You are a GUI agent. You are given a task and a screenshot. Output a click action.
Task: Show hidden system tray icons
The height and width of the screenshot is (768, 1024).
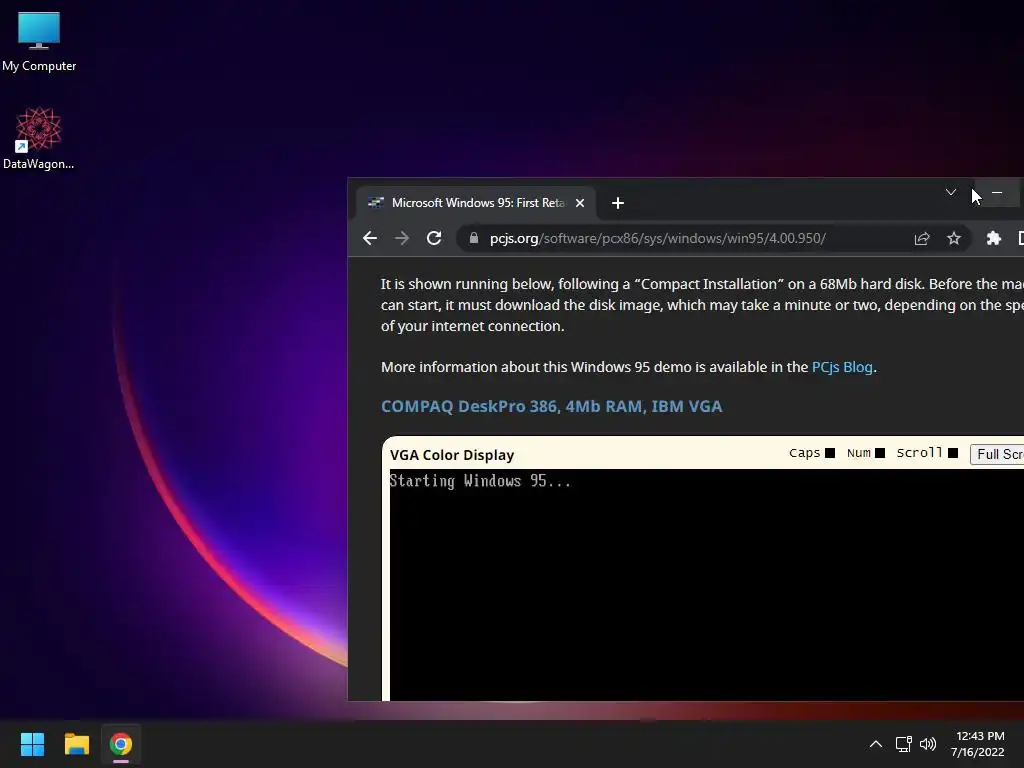coord(876,744)
